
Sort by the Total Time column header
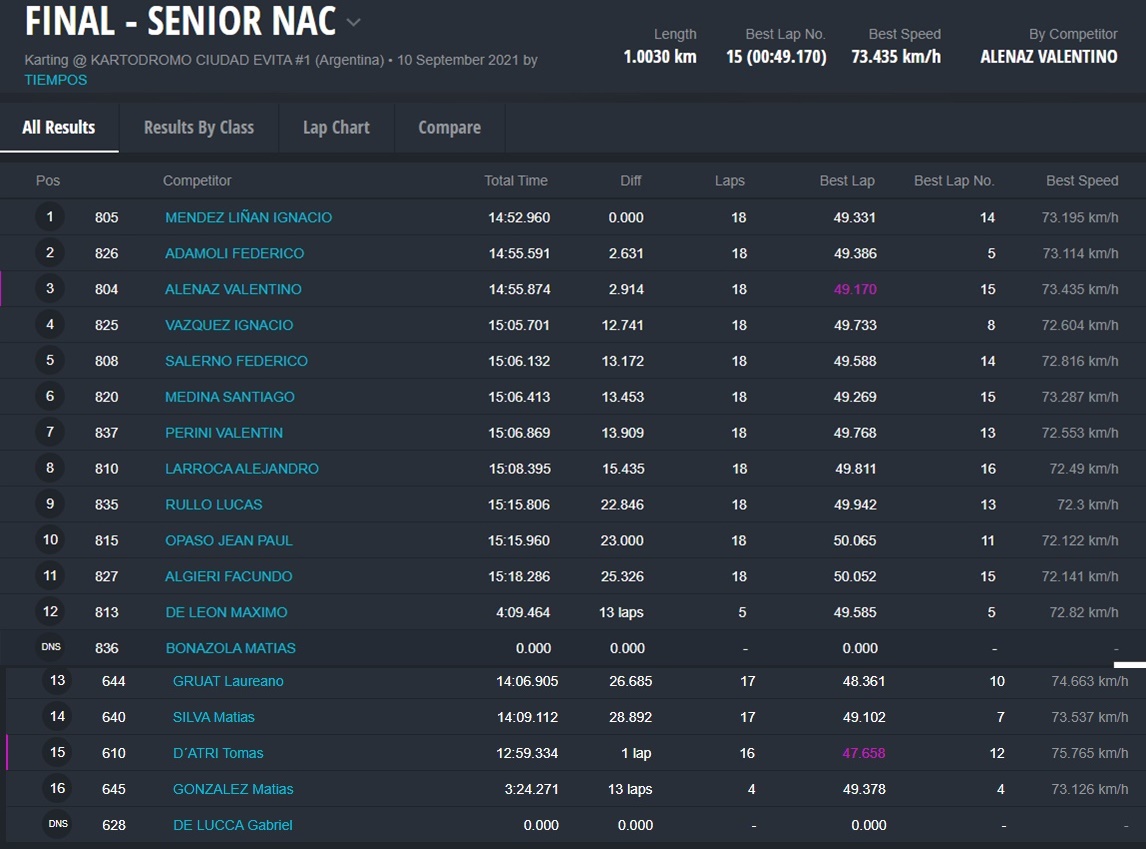click(515, 181)
